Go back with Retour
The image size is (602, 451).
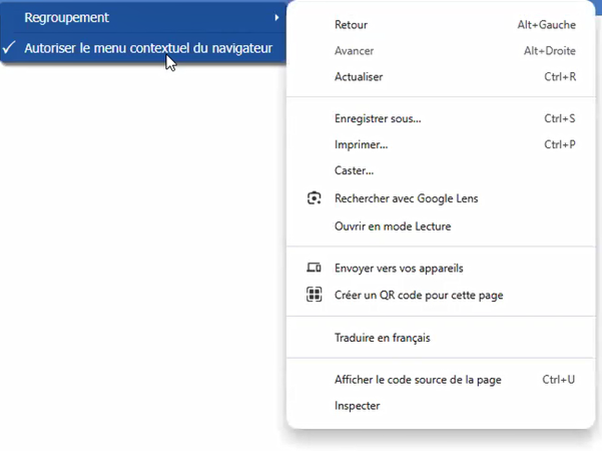pos(441,25)
